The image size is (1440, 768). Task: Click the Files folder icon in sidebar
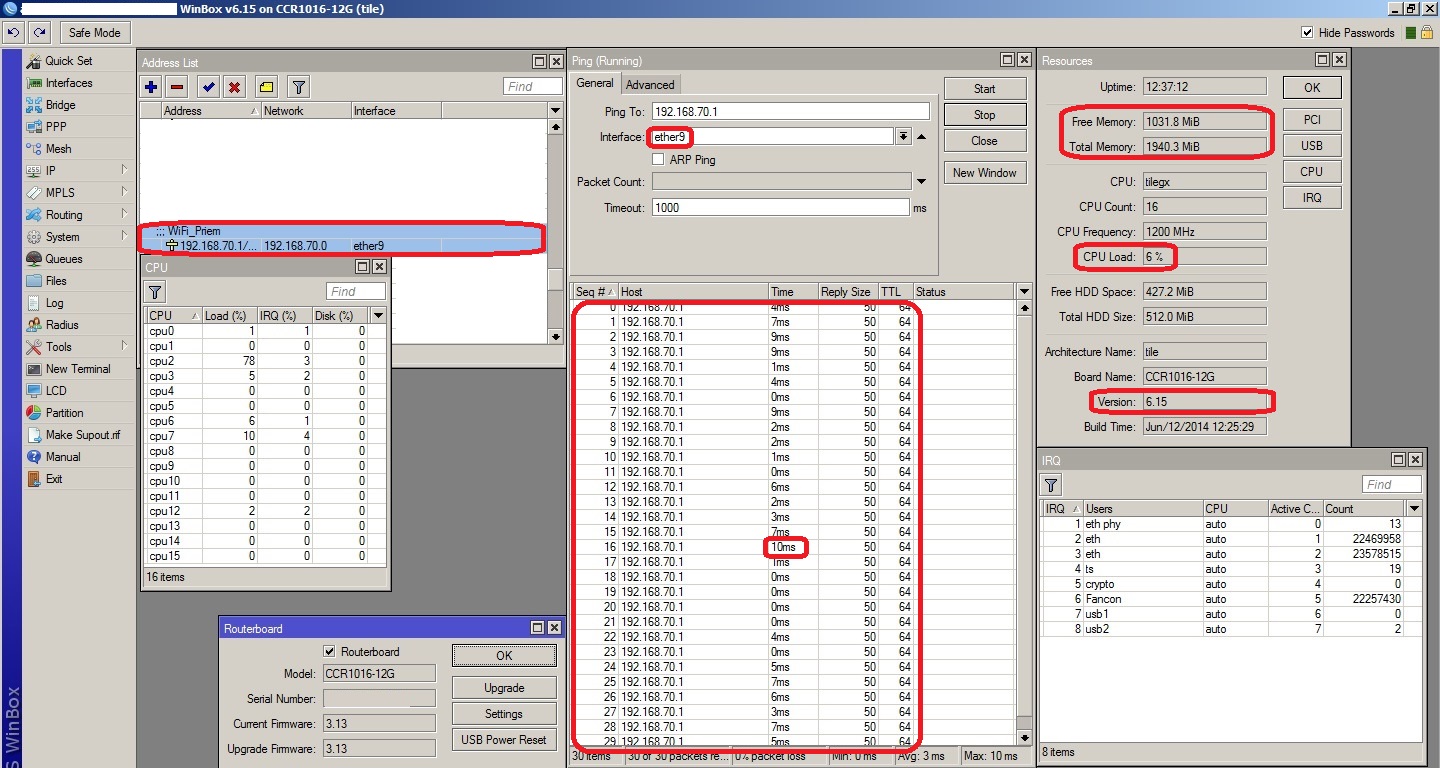pyautogui.click(x=34, y=281)
